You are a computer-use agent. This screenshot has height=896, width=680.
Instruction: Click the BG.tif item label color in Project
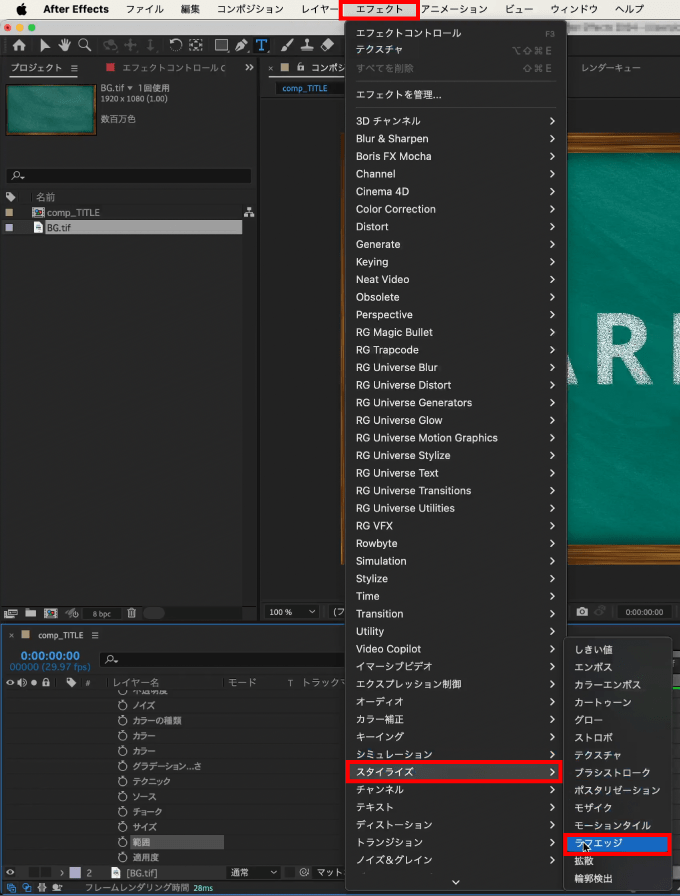9,227
